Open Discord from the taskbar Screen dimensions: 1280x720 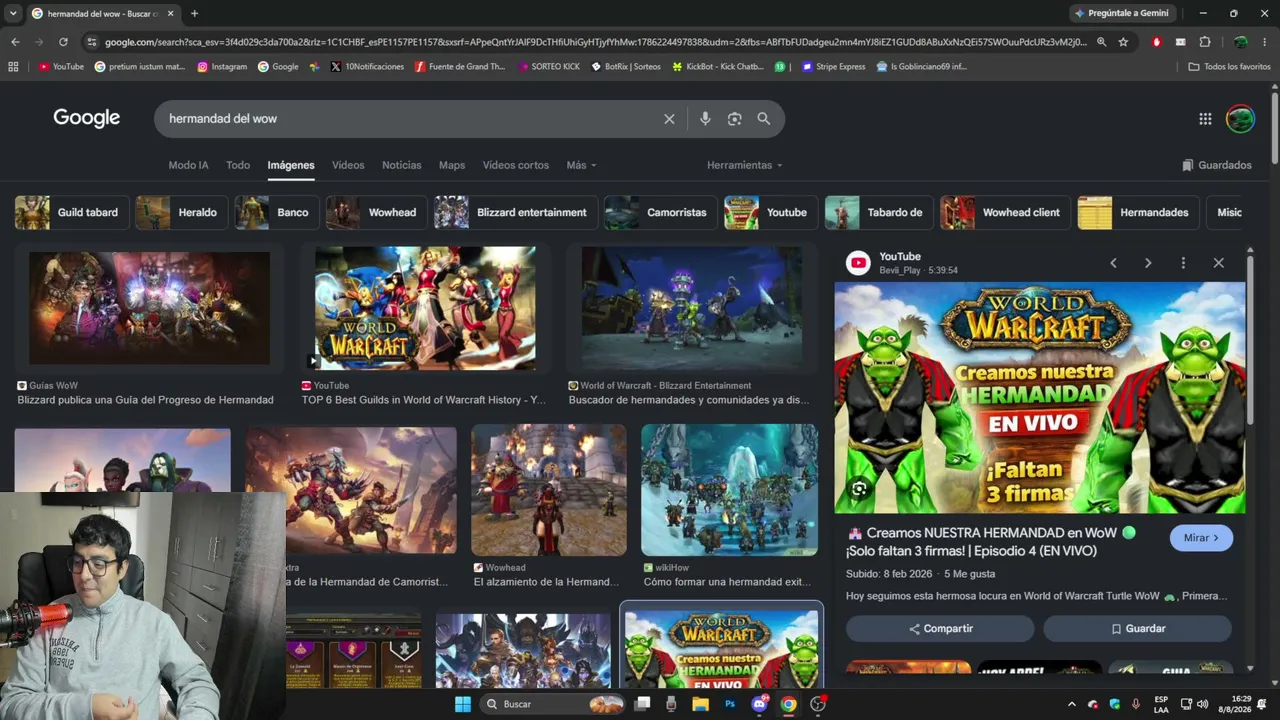[759, 704]
